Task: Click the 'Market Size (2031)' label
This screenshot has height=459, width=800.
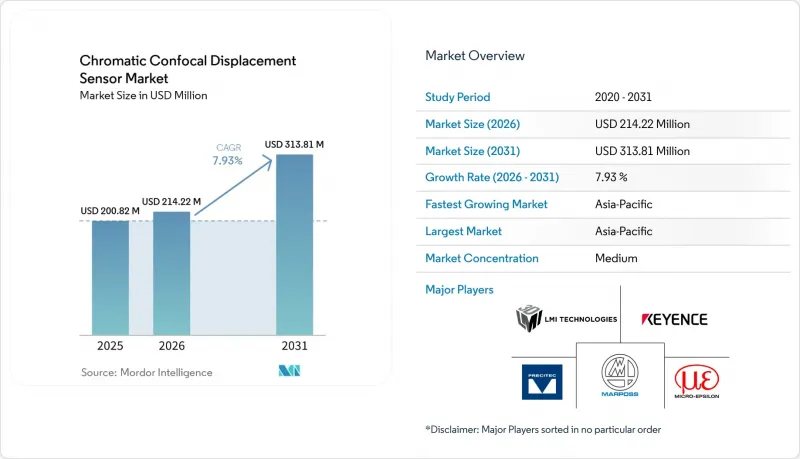Action: (x=472, y=151)
